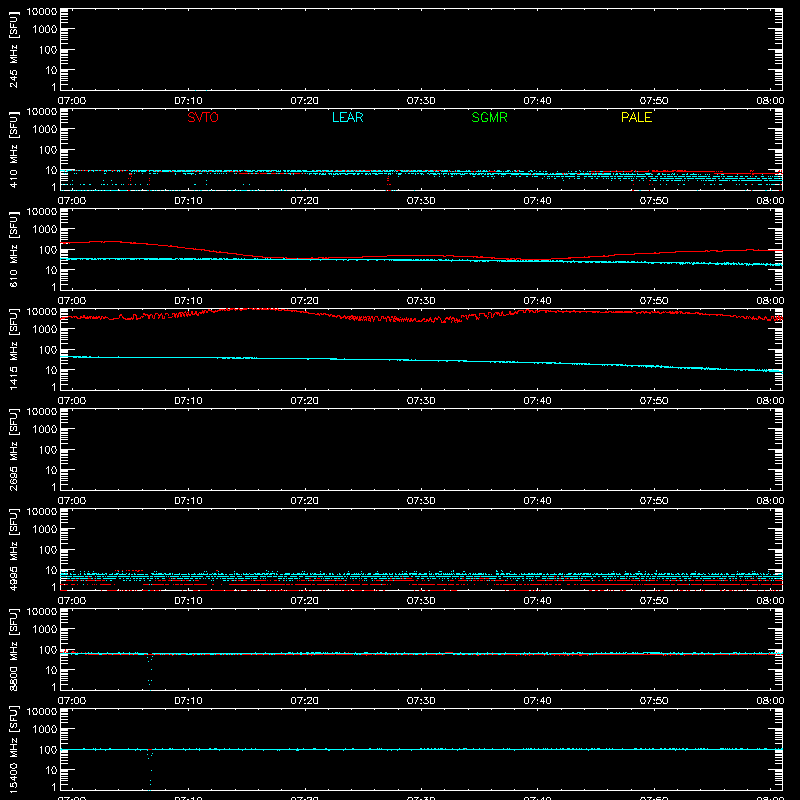The width and height of the screenshot is (800, 800).
Task: Click the 1000 y-axis value on the 610 MHz panel
Action: [45, 230]
